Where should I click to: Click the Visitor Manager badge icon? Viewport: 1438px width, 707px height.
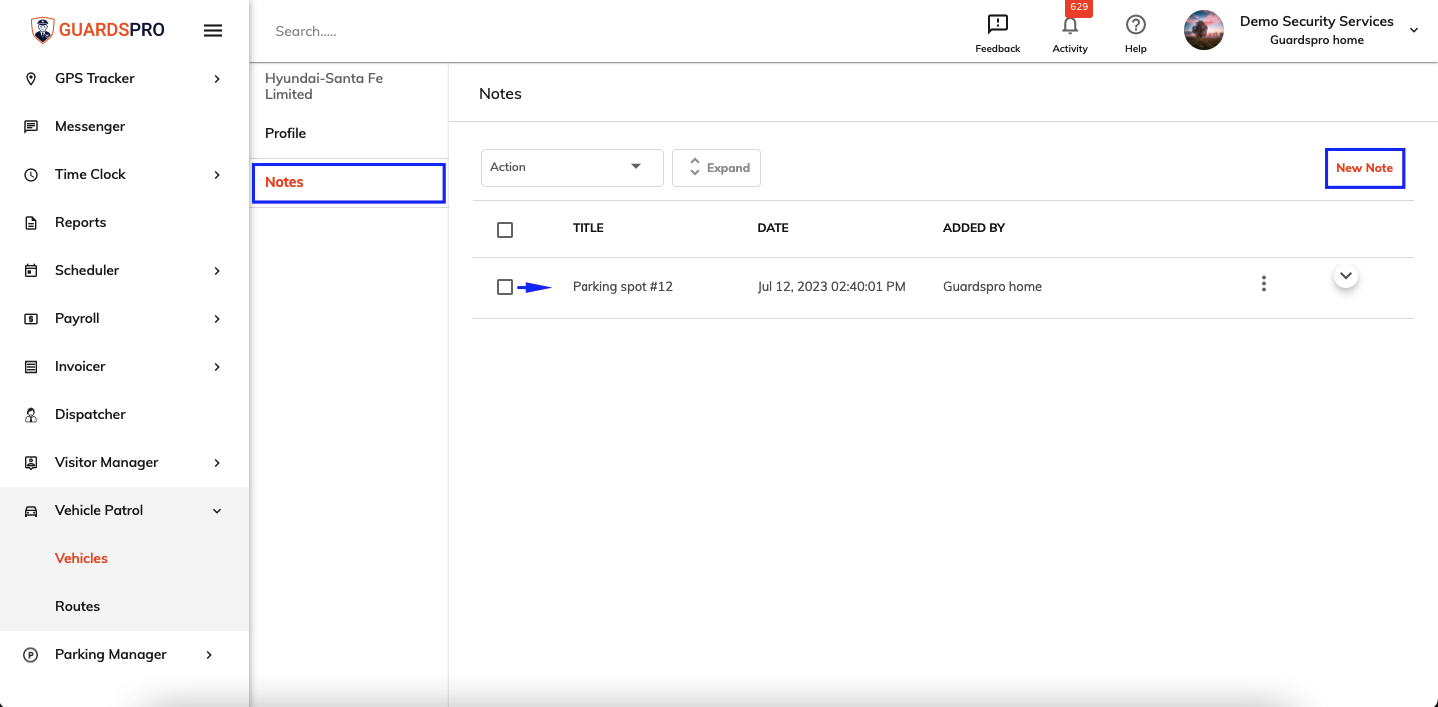pos(31,462)
